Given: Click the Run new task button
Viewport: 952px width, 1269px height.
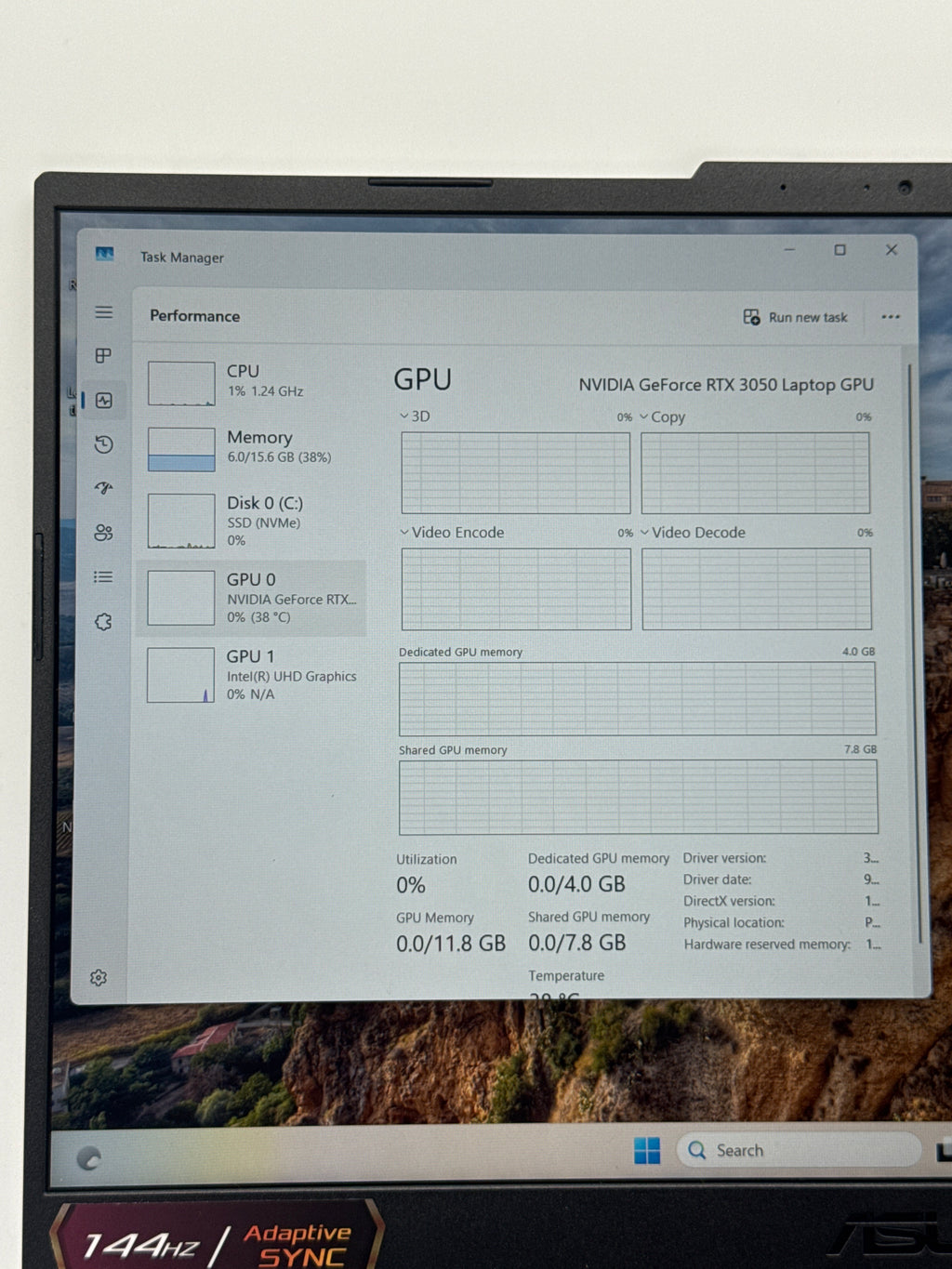Looking at the screenshot, I should pyautogui.click(x=796, y=317).
